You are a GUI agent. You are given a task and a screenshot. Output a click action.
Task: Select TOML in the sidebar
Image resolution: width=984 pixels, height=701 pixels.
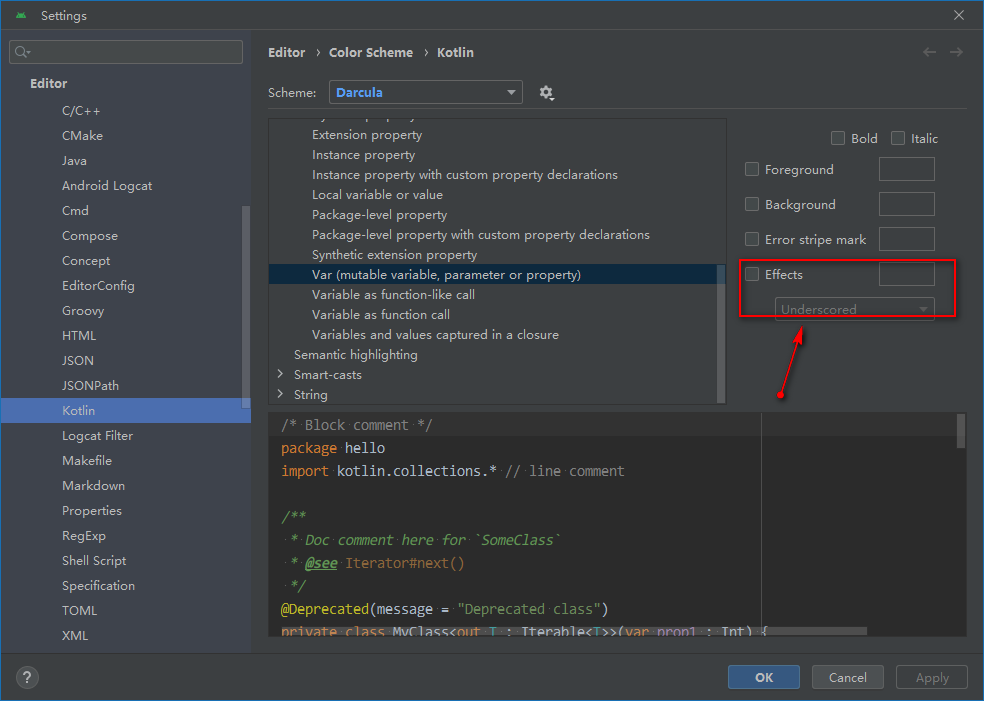pyautogui.click(x=79, y=611)
